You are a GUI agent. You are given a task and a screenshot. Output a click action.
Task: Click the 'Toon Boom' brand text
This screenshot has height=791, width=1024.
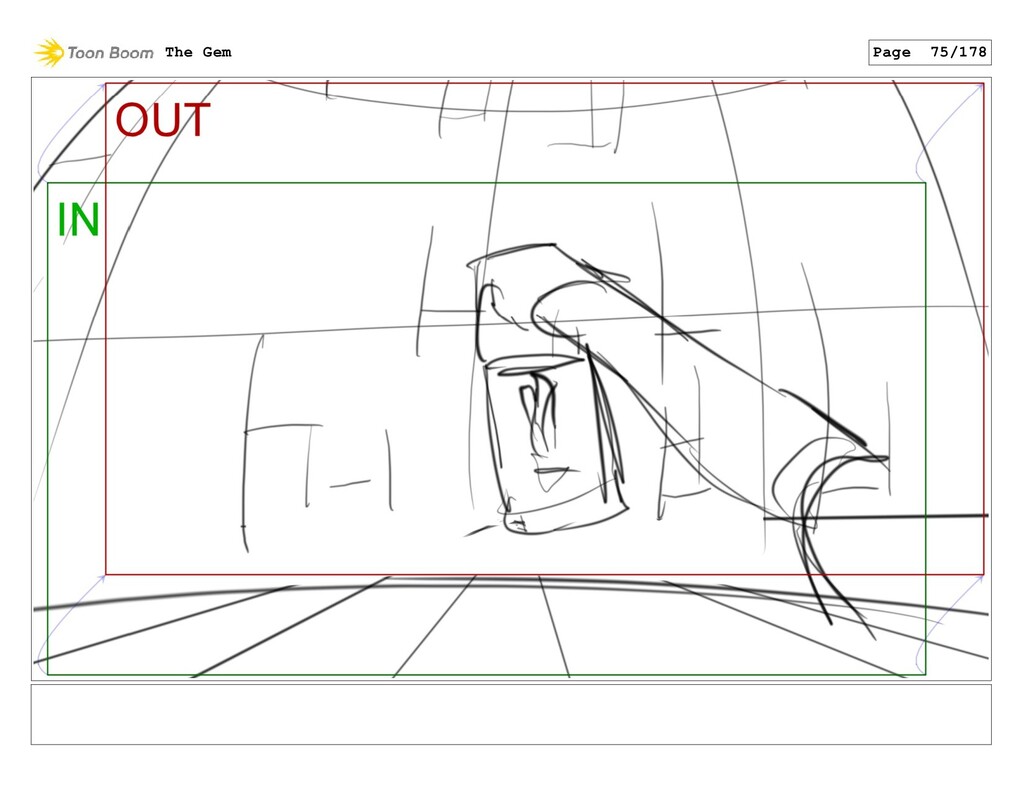pos(110,53)
